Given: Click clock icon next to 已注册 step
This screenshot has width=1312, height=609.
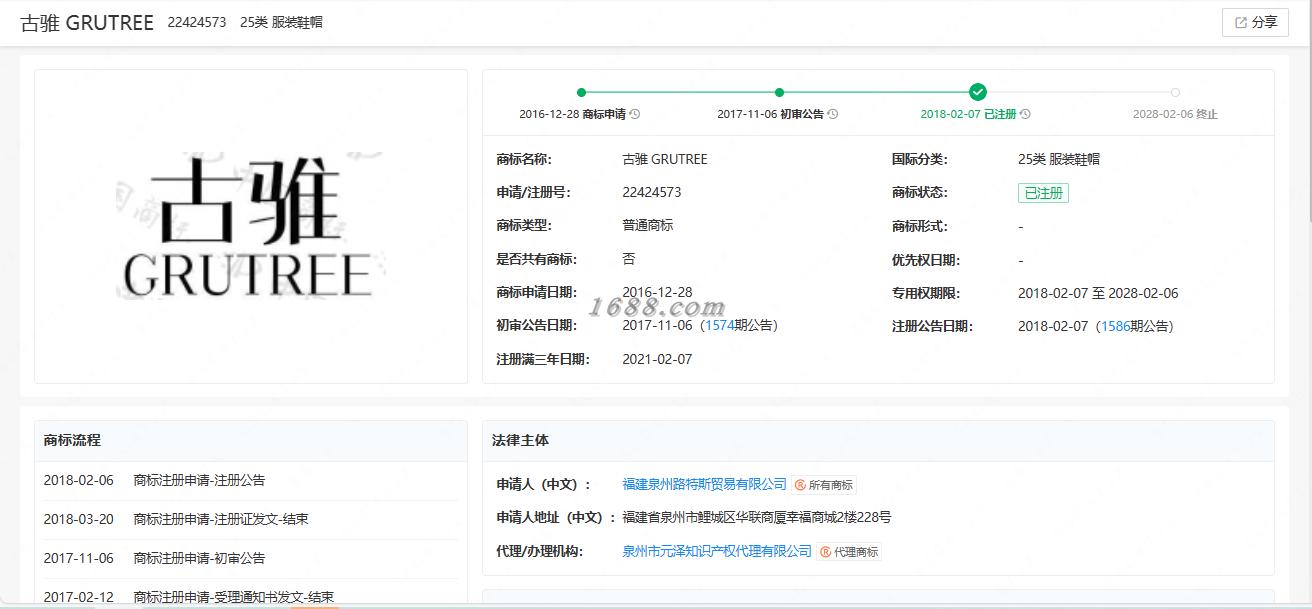Looking at the screenshot, I should pyautogui.click(x=1025, y=114).
